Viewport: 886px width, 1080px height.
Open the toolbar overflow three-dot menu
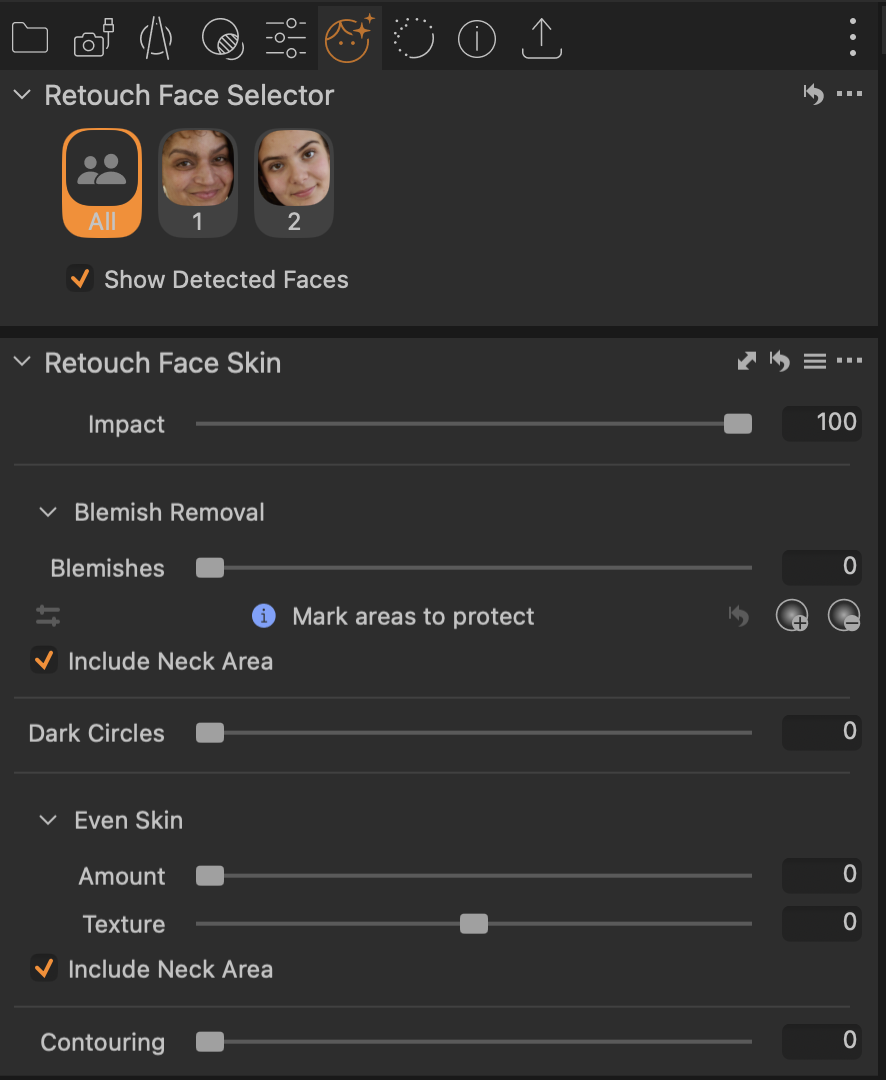point(852,37)
